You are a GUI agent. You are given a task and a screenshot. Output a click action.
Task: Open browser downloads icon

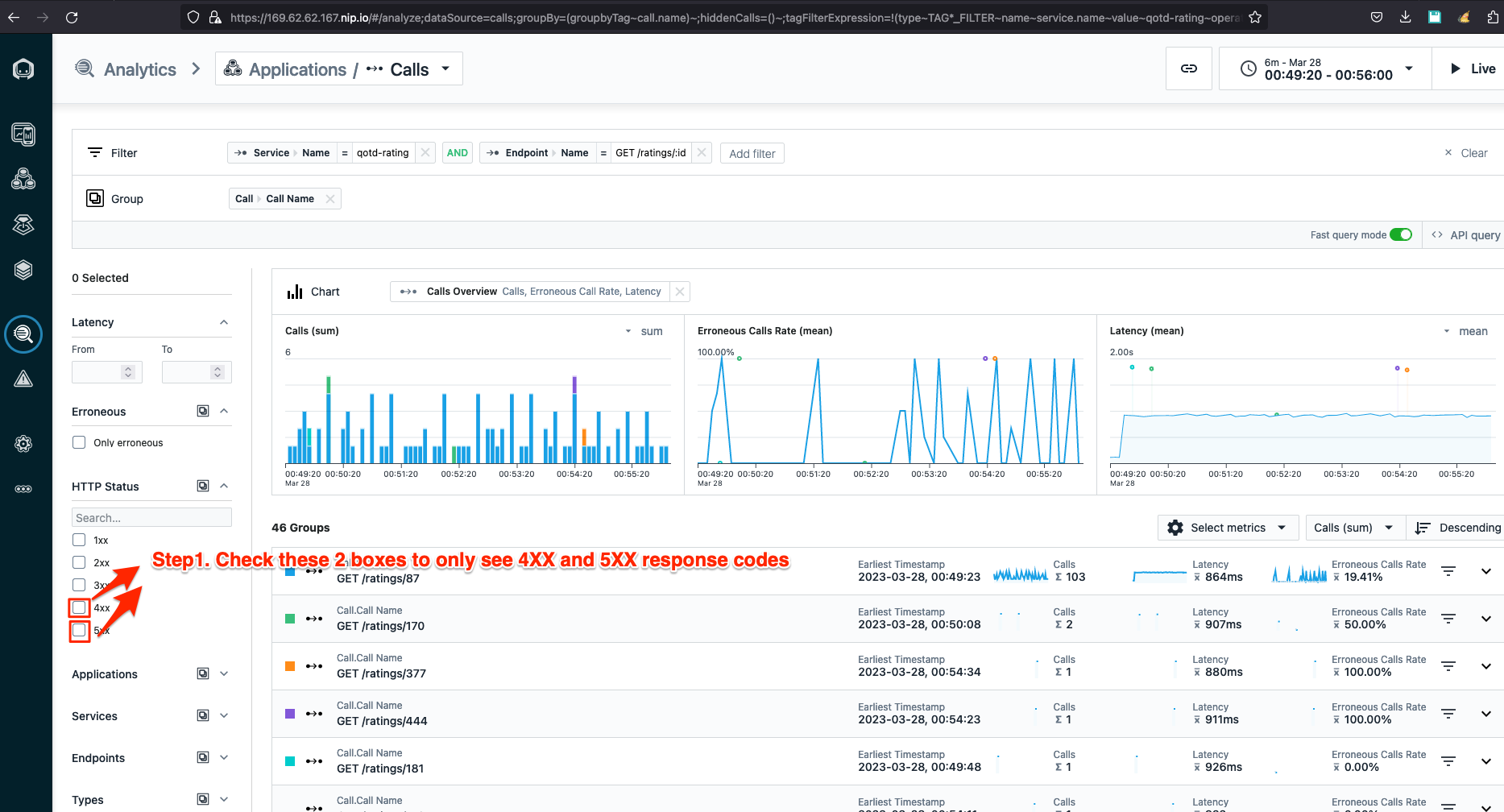point(1405,17)
